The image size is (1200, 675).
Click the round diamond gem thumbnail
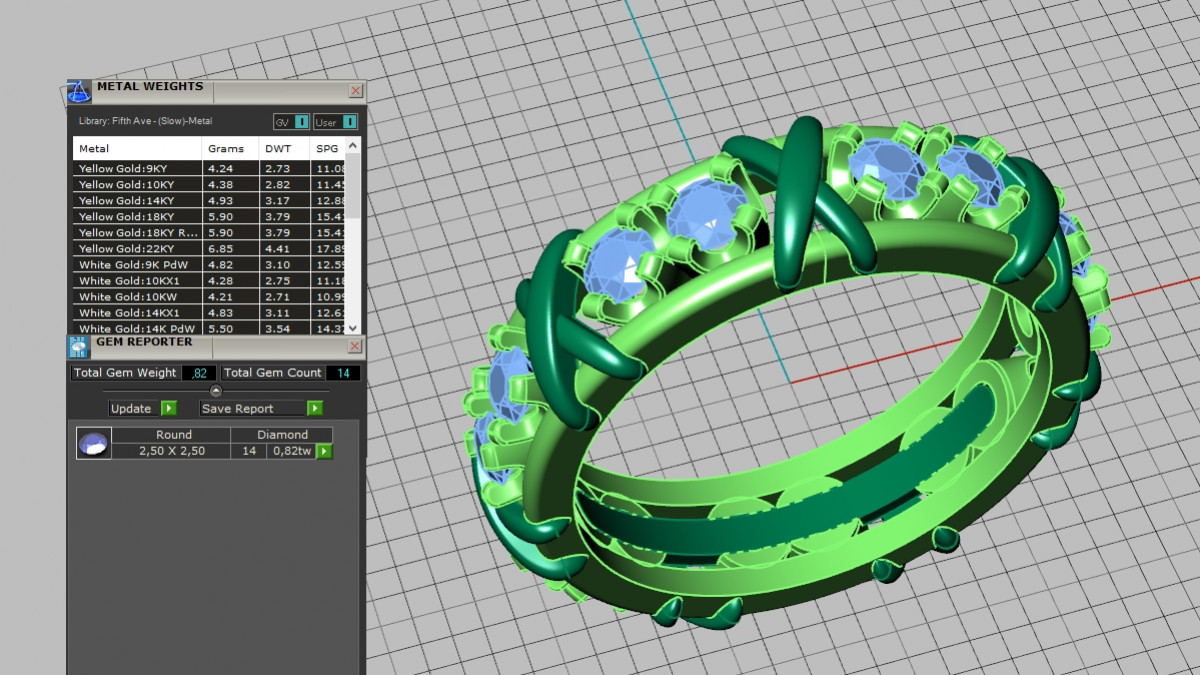click(93, 444)
